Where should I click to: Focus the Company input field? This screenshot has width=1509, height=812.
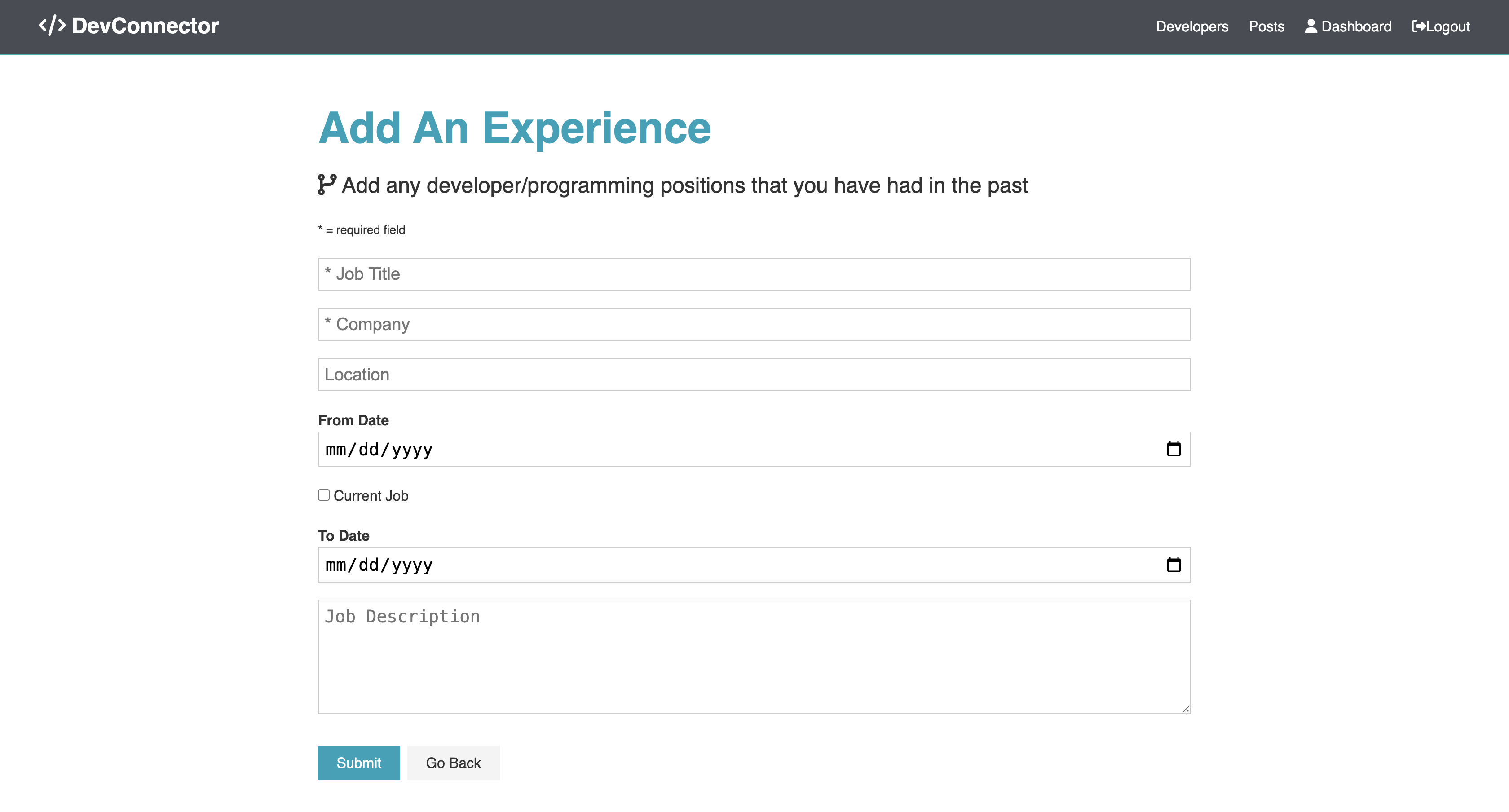(x=754, y=325)
